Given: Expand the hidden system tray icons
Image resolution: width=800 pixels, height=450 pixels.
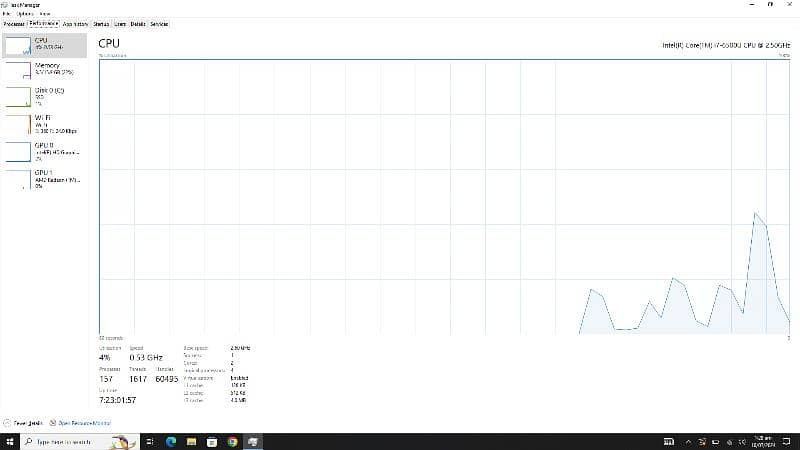Looking at the screenshot, I should point(689,441).
